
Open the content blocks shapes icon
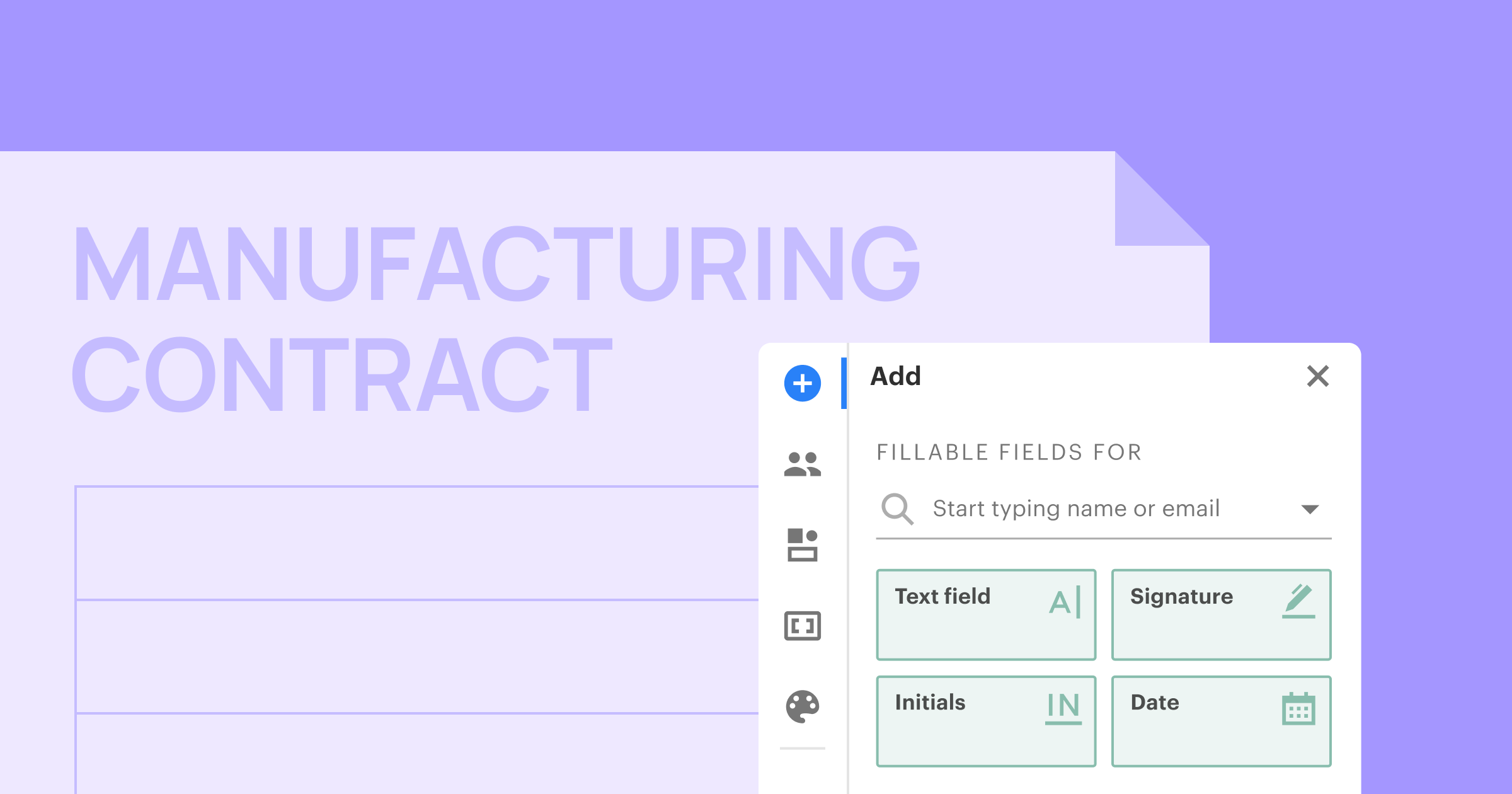pyautogui.click(x=802, y=544)
